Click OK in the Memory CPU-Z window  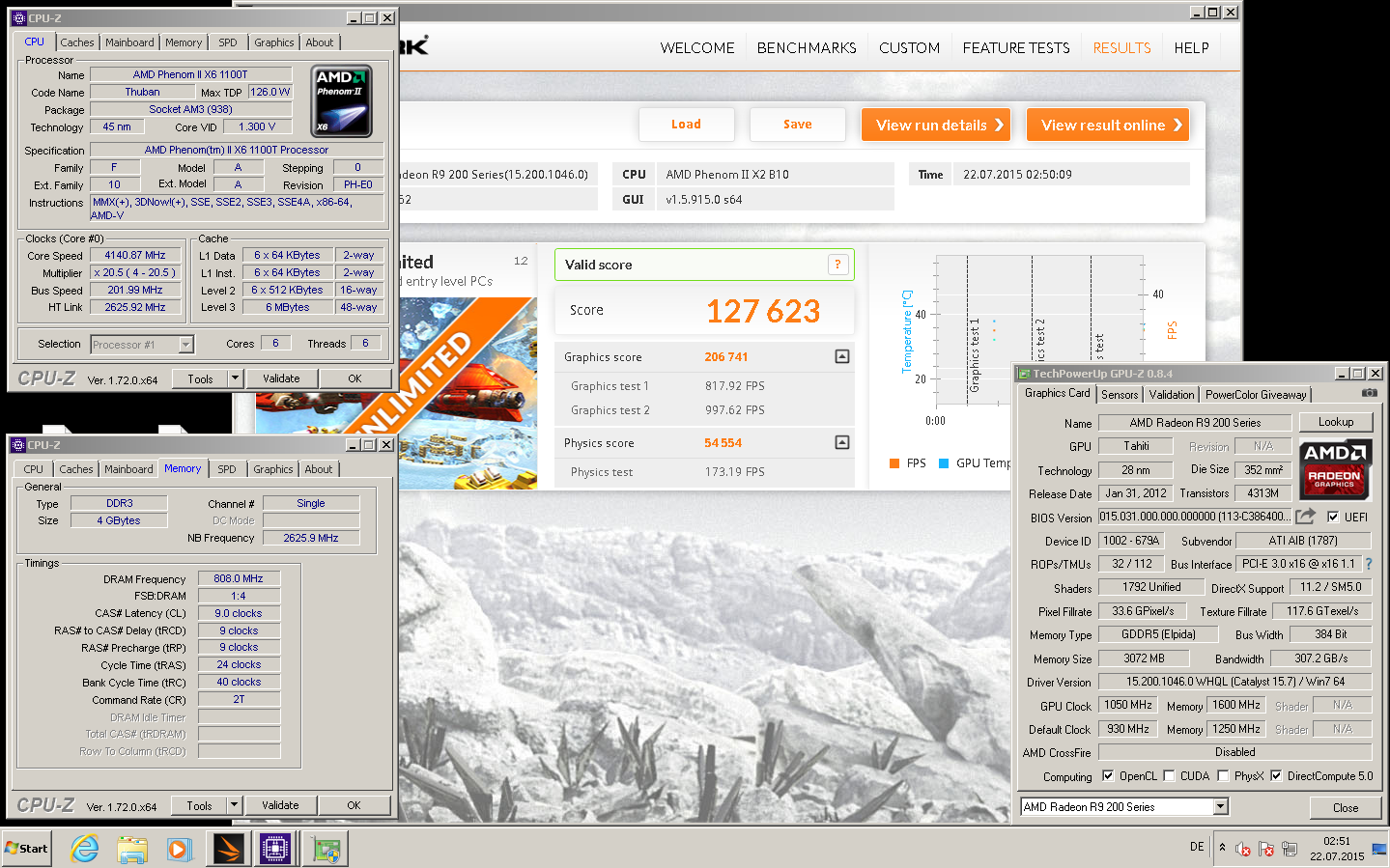(x=354, y=805)
